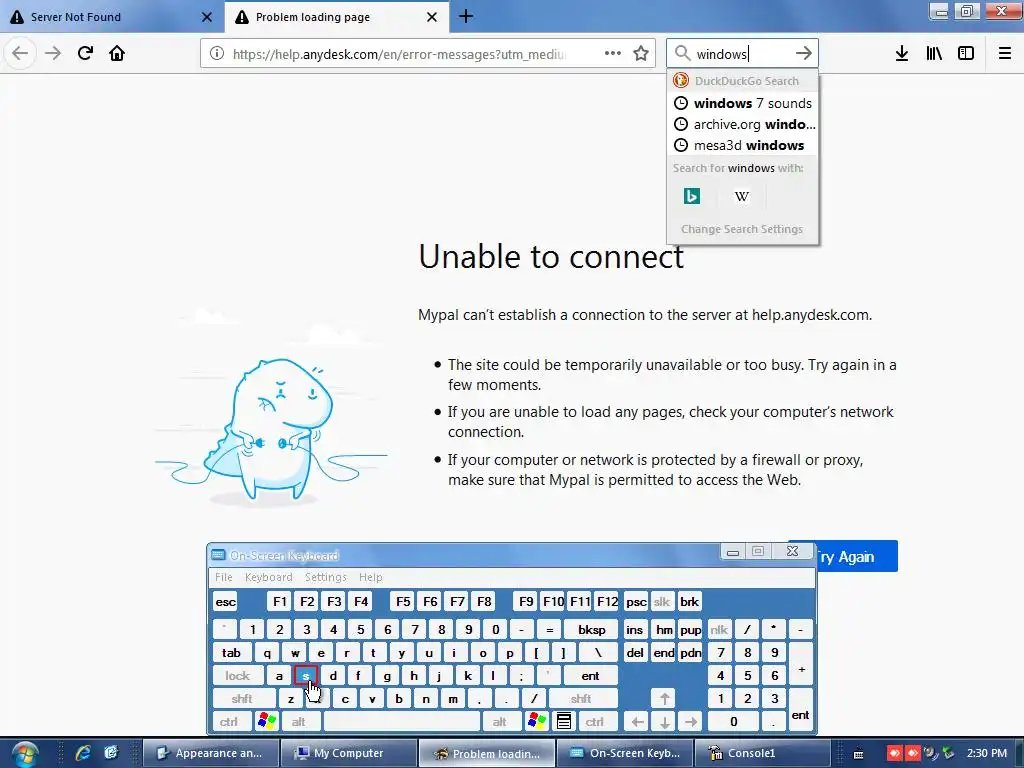Choose 'archive.org windo...' suggestion
This screenshot has height=768, width=1024.
[743, 124]
